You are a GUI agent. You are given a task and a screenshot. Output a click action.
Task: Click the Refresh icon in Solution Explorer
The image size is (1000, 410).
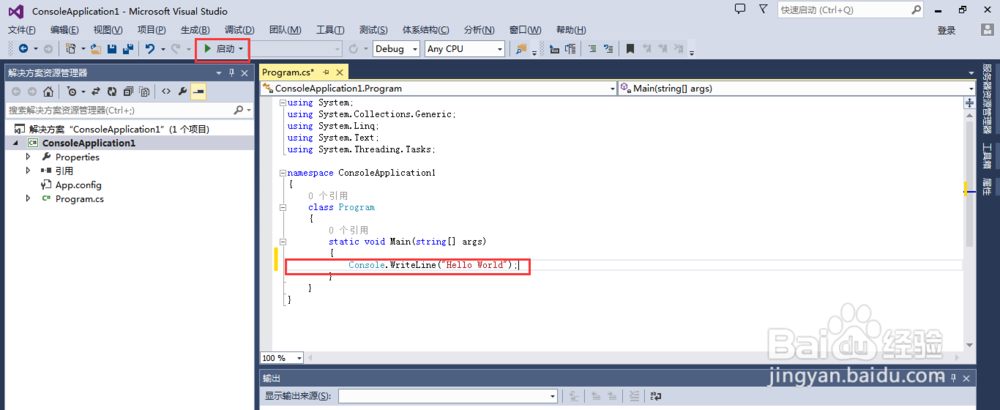[x=112, y=92]
